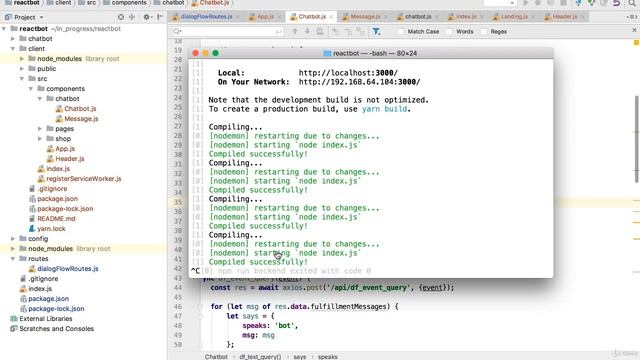Expand the public folder
Viewport: 640px width, 360px height.
point(22,69)
